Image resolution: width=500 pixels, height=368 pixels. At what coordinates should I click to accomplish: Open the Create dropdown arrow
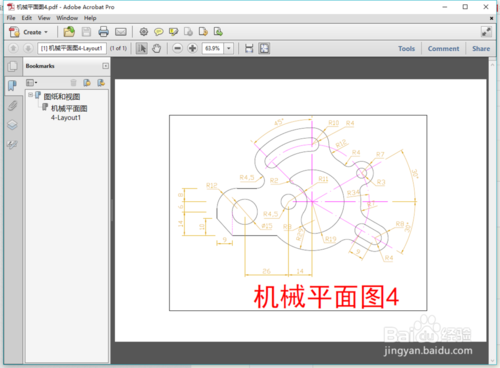click(46, 32)
